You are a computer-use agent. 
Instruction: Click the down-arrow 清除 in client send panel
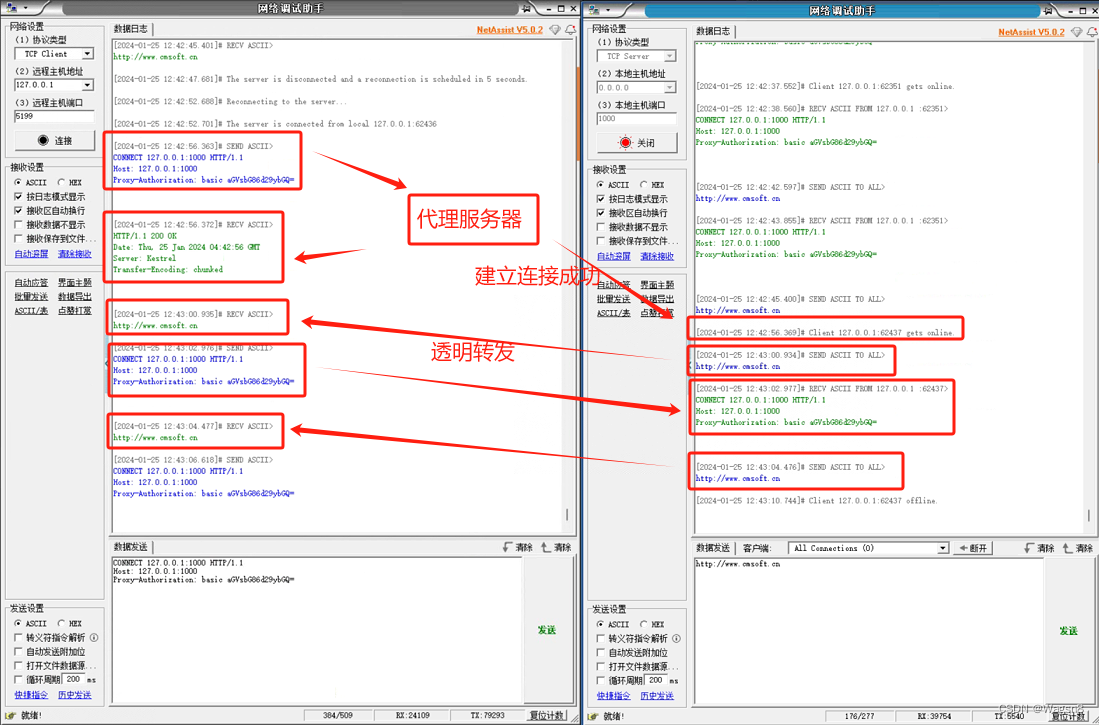click(x=517, y=547)
